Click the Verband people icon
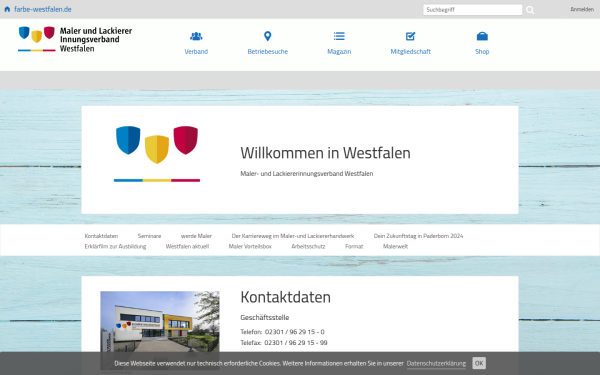600x375 pixels. 196,36
